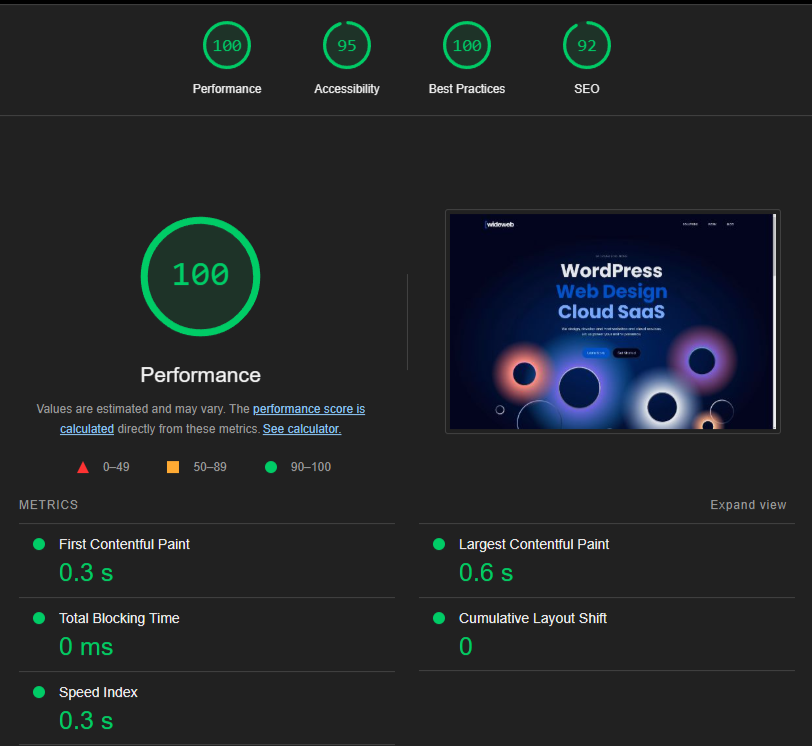Click the Accessibility 95 score gauge
The image size is (812, 746).
point(347,46)
